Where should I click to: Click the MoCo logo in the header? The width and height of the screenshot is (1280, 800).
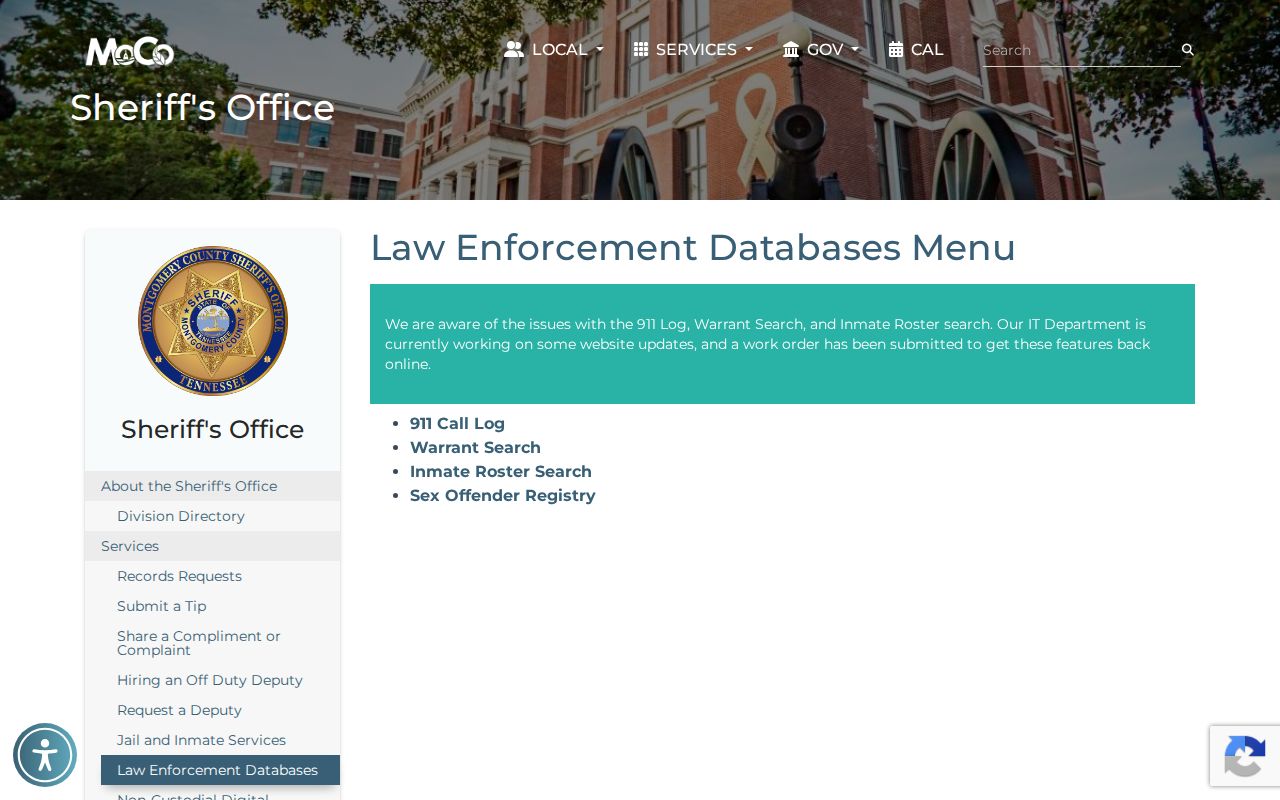[x=130, y=52]
